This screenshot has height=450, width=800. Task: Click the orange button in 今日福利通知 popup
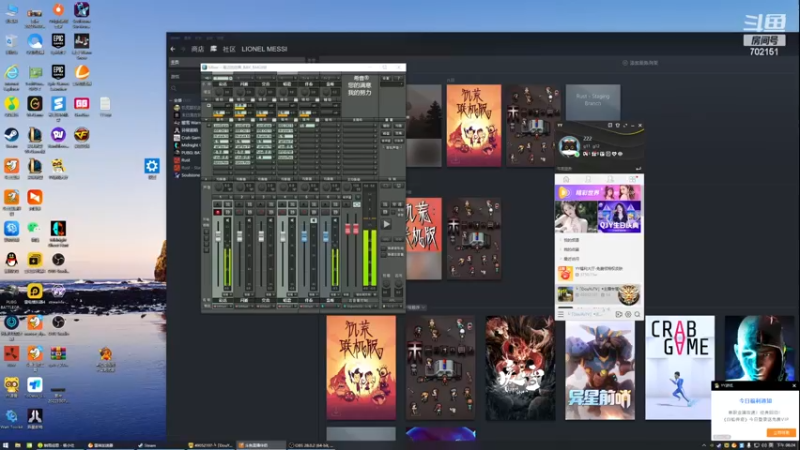pos(781,433)
